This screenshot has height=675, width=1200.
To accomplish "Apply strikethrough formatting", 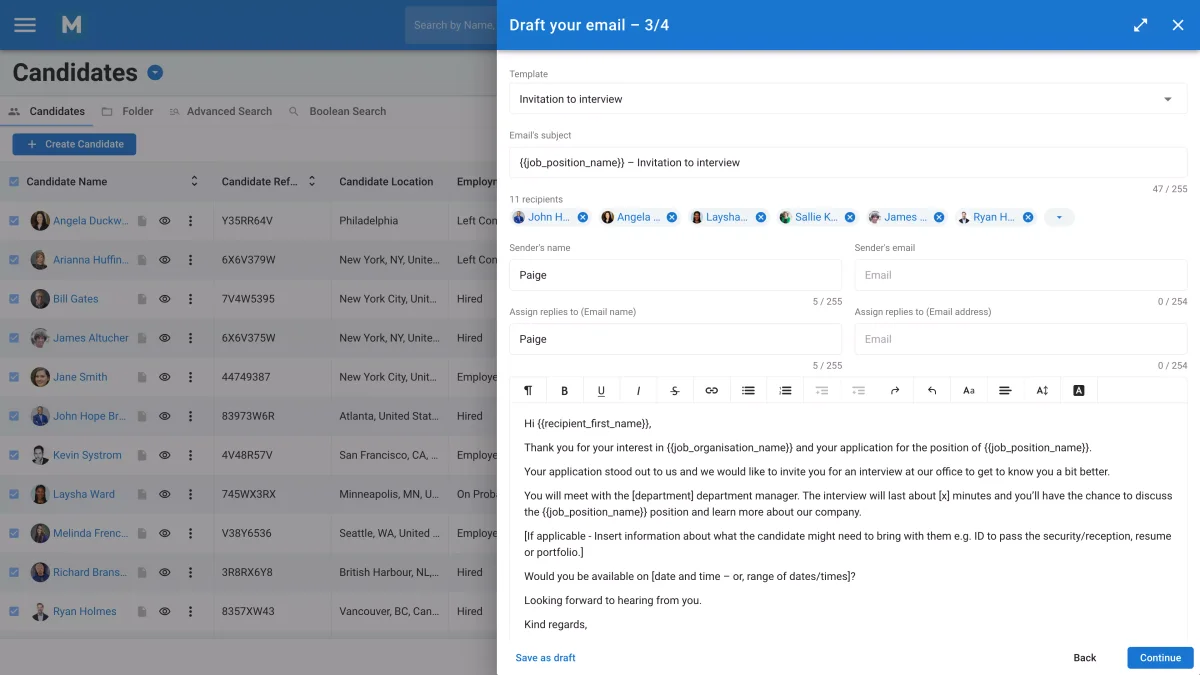I will [x=675, y=390].
